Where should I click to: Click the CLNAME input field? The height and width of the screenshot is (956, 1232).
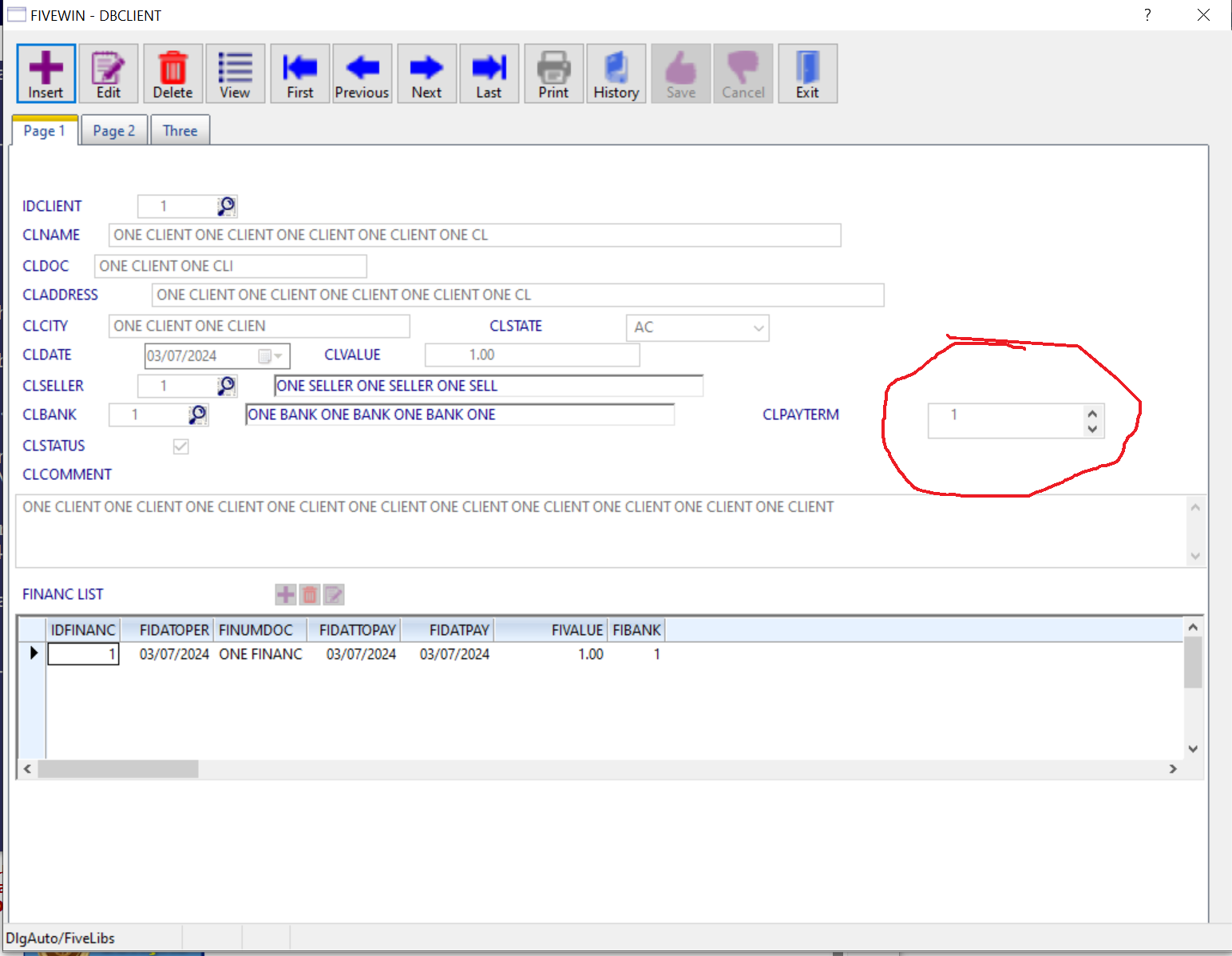point(474,236)
